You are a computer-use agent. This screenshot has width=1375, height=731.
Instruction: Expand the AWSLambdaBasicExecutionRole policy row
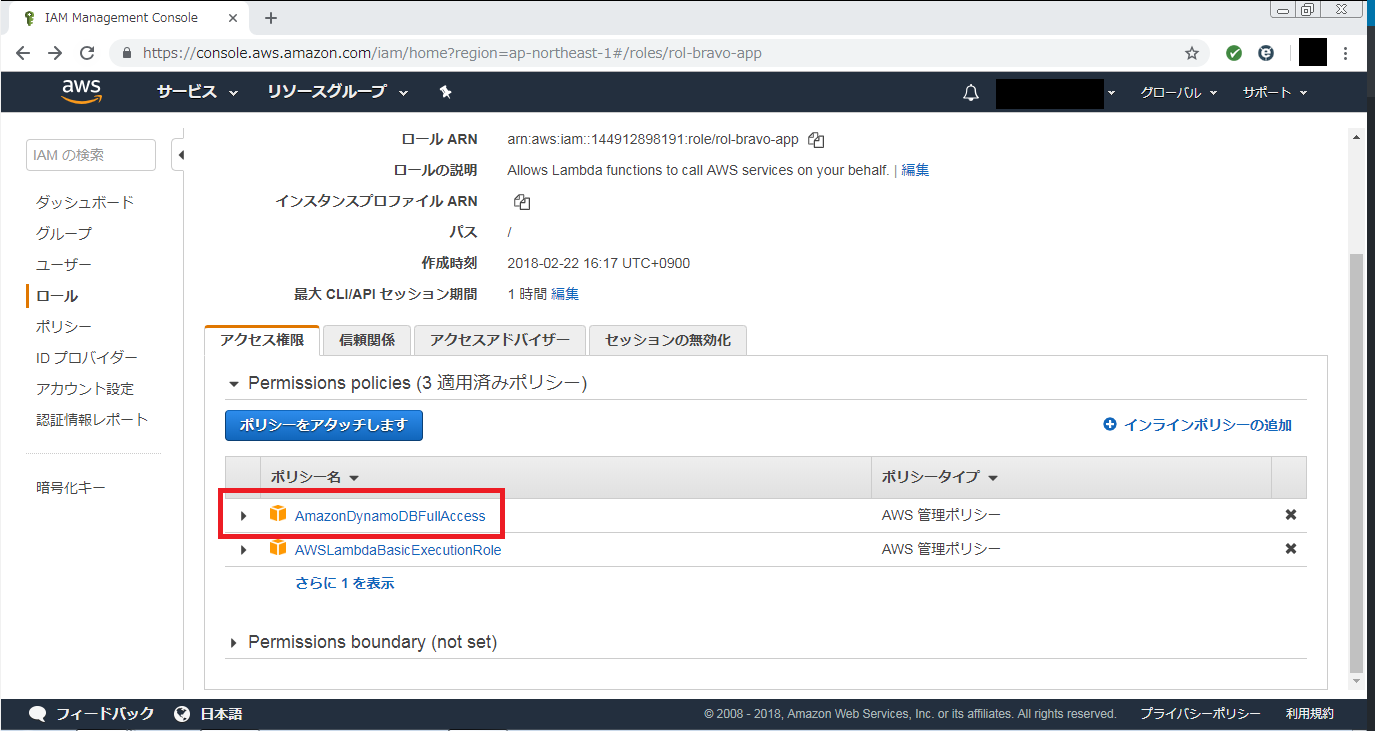[x=243, y=550]
